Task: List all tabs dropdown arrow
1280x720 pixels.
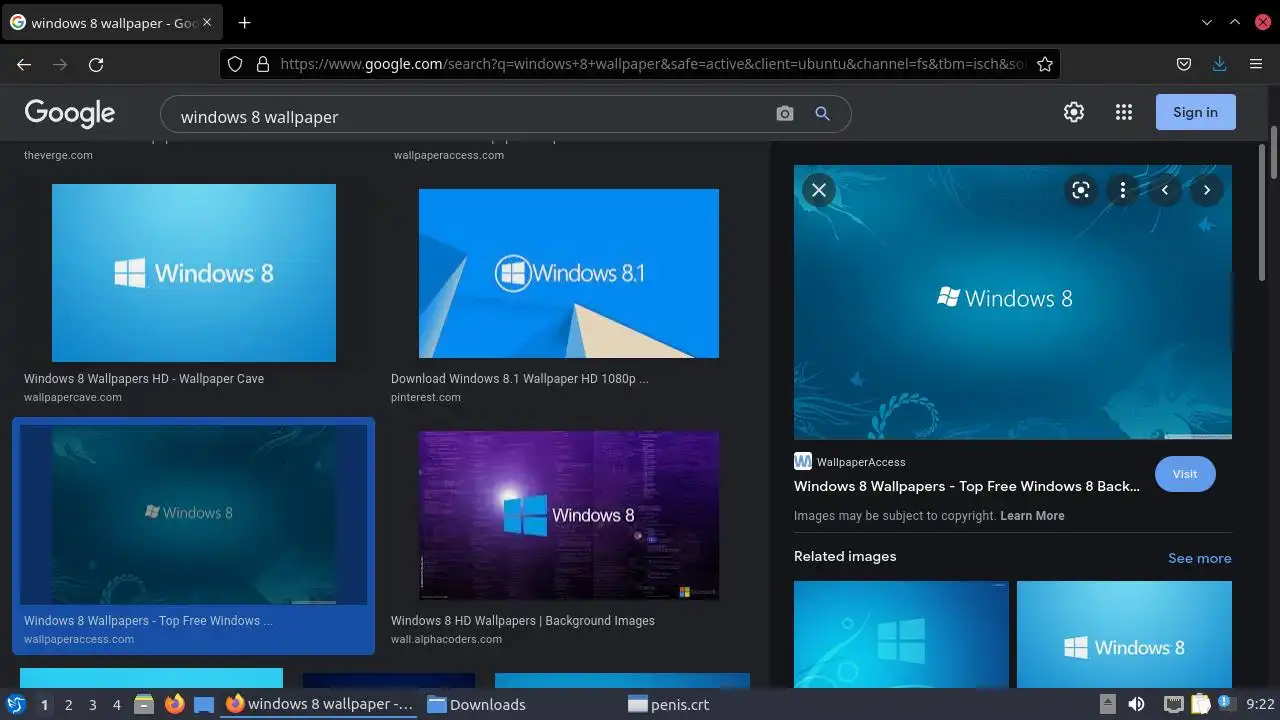Action: (x=1207, y=22)
